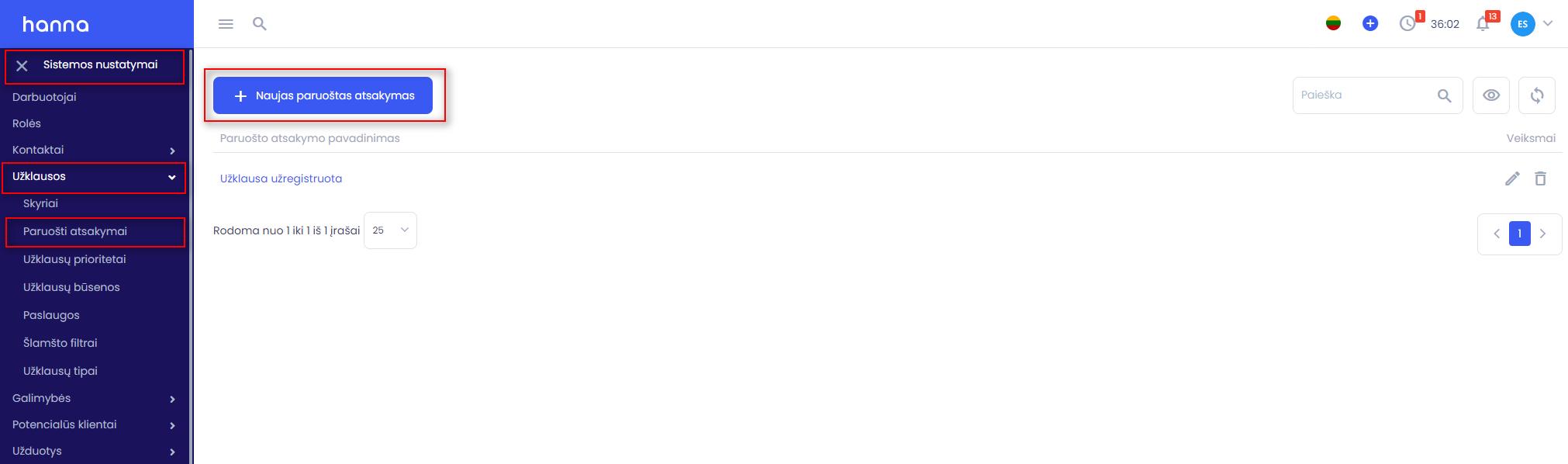Image resolution: width=1568 pixels, height=464 pixels.
Task: Click the blue plus quick-add icon
Action: point(1370,24)
